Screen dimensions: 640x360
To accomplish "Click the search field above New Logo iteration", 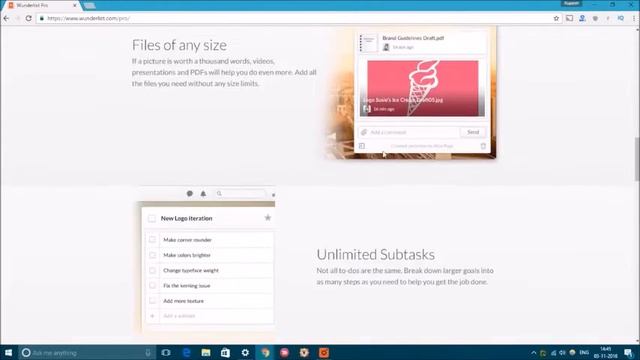I will 241,193.
